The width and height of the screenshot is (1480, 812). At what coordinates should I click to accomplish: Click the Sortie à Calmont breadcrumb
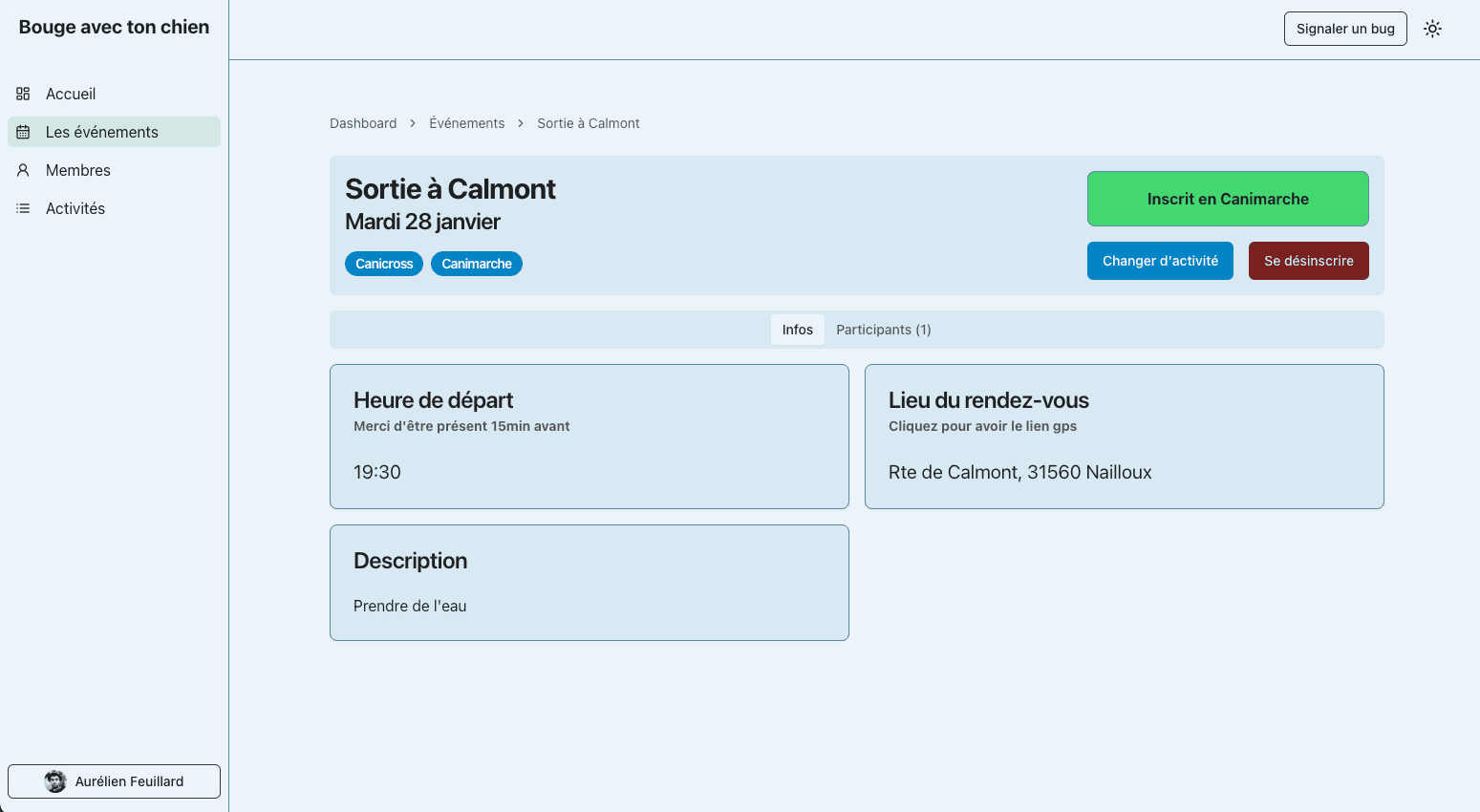click(x=589, y=123)
